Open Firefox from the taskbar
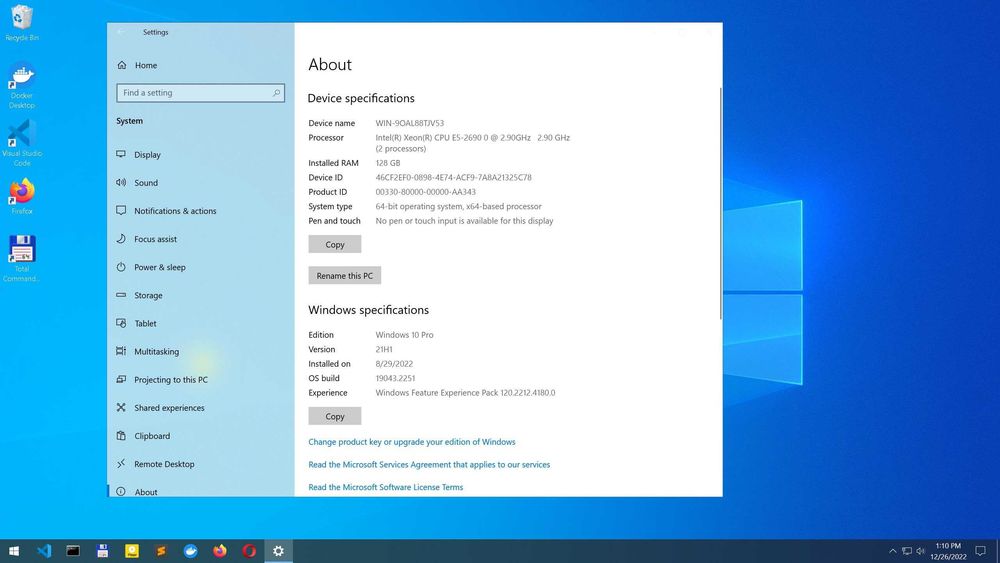The width and height of the screenshot is (1000, 563). pyautogui.click(x=220, y=551)
